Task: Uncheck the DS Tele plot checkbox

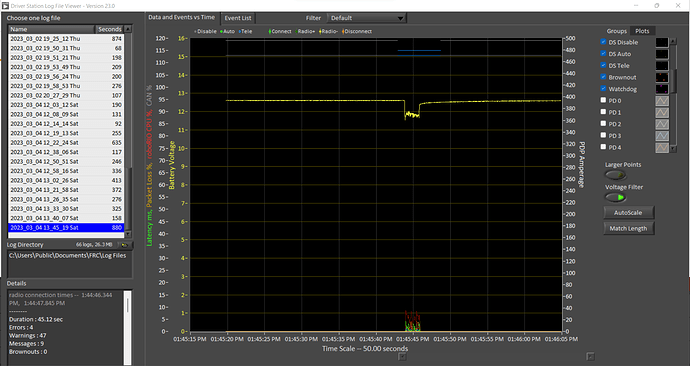Action: click(x=603, y=65)
